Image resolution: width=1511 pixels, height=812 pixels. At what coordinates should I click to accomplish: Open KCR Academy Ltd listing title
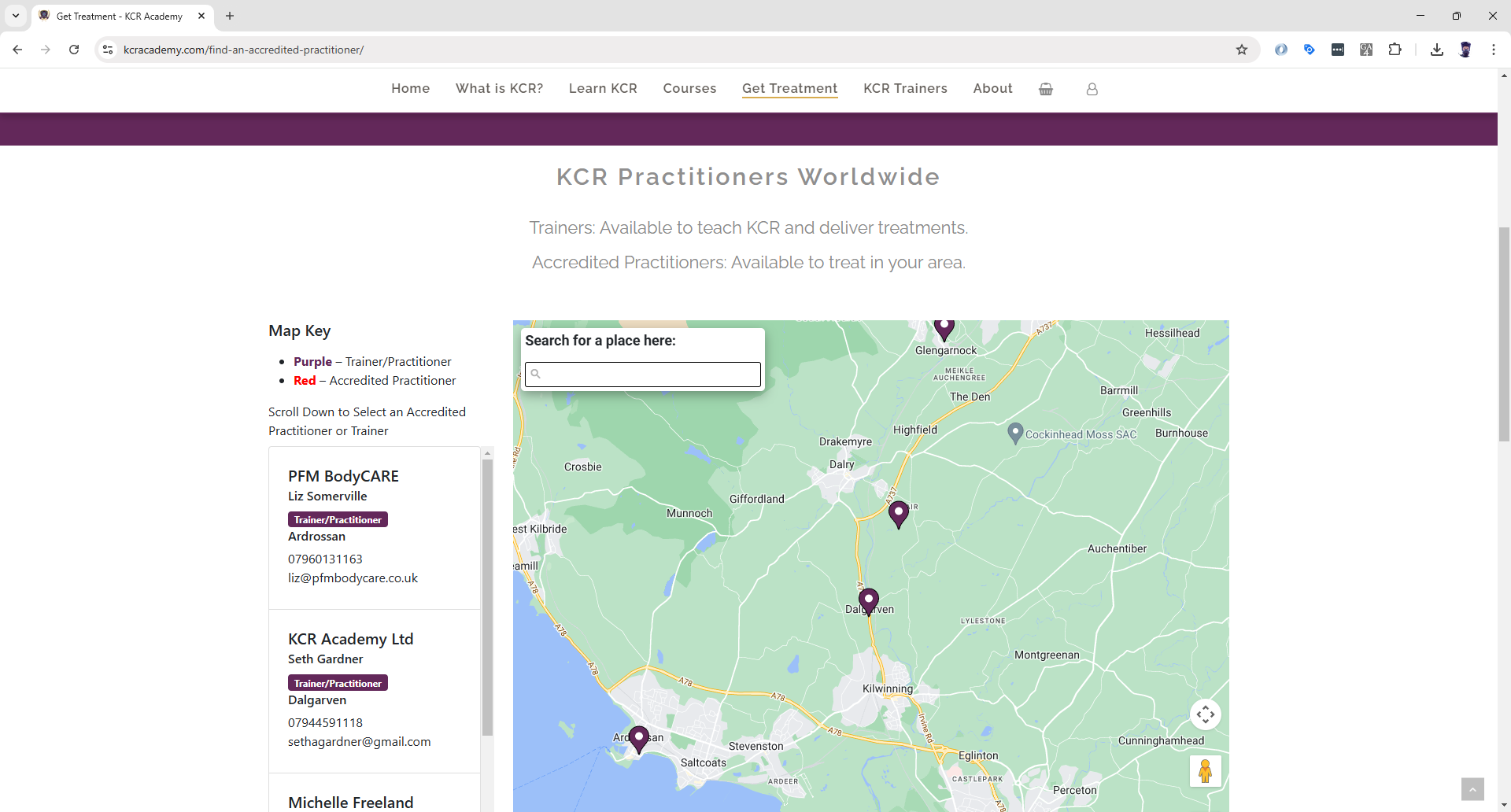(x=350, y=639)
